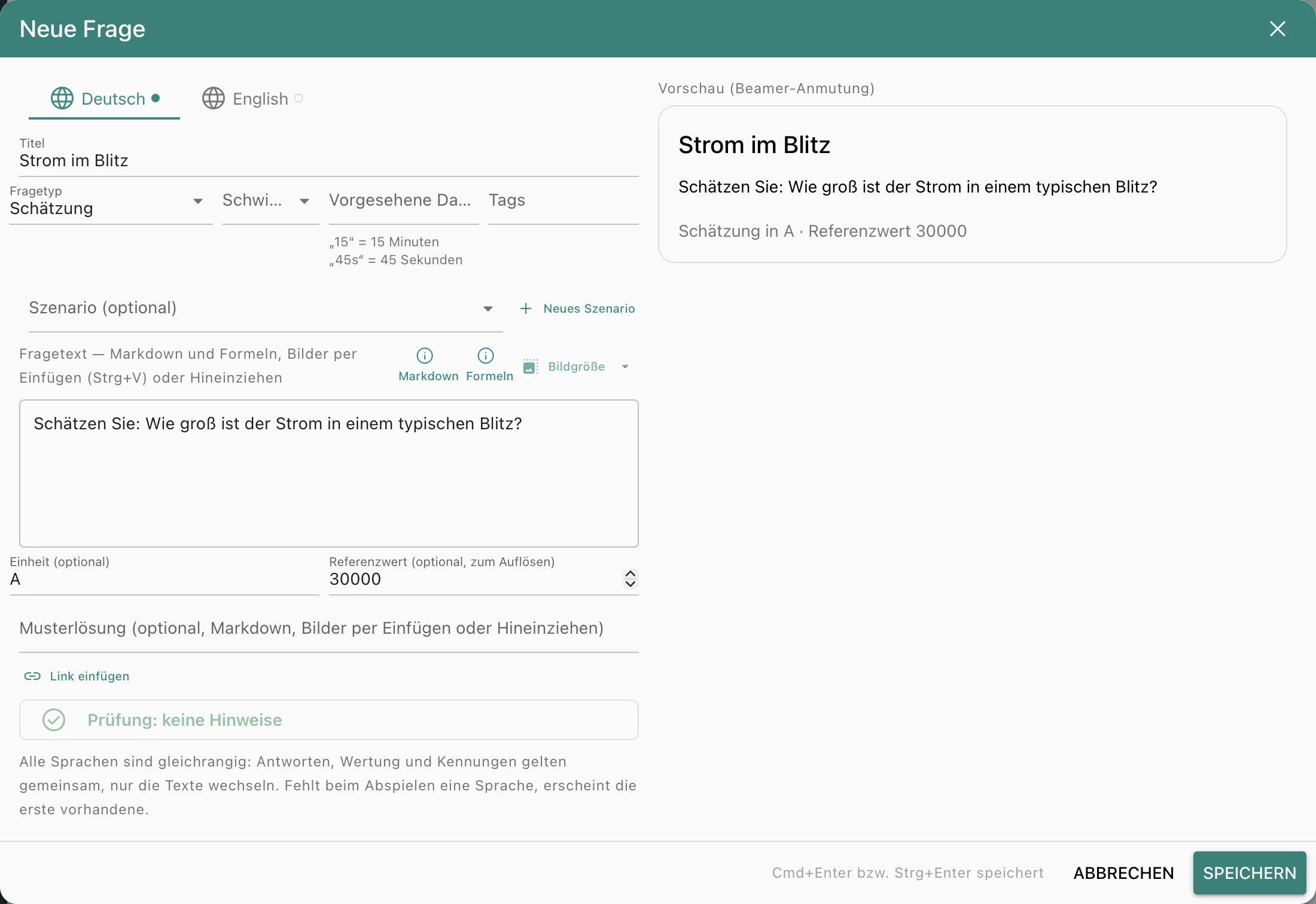The width and height of the screenshot is (1316, 904).
Task: Increase the Referenzwert using the stepper arrow
Action: 630,573
